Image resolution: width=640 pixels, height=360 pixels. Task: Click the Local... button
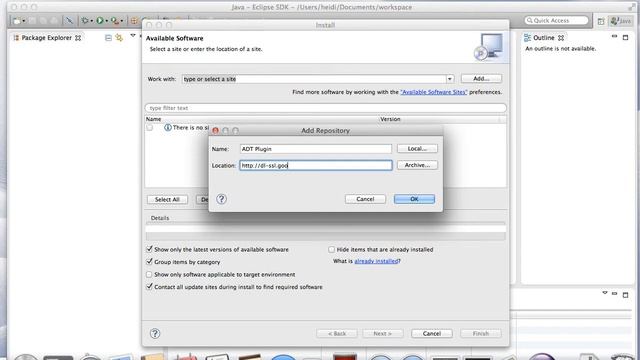point(417,149)
